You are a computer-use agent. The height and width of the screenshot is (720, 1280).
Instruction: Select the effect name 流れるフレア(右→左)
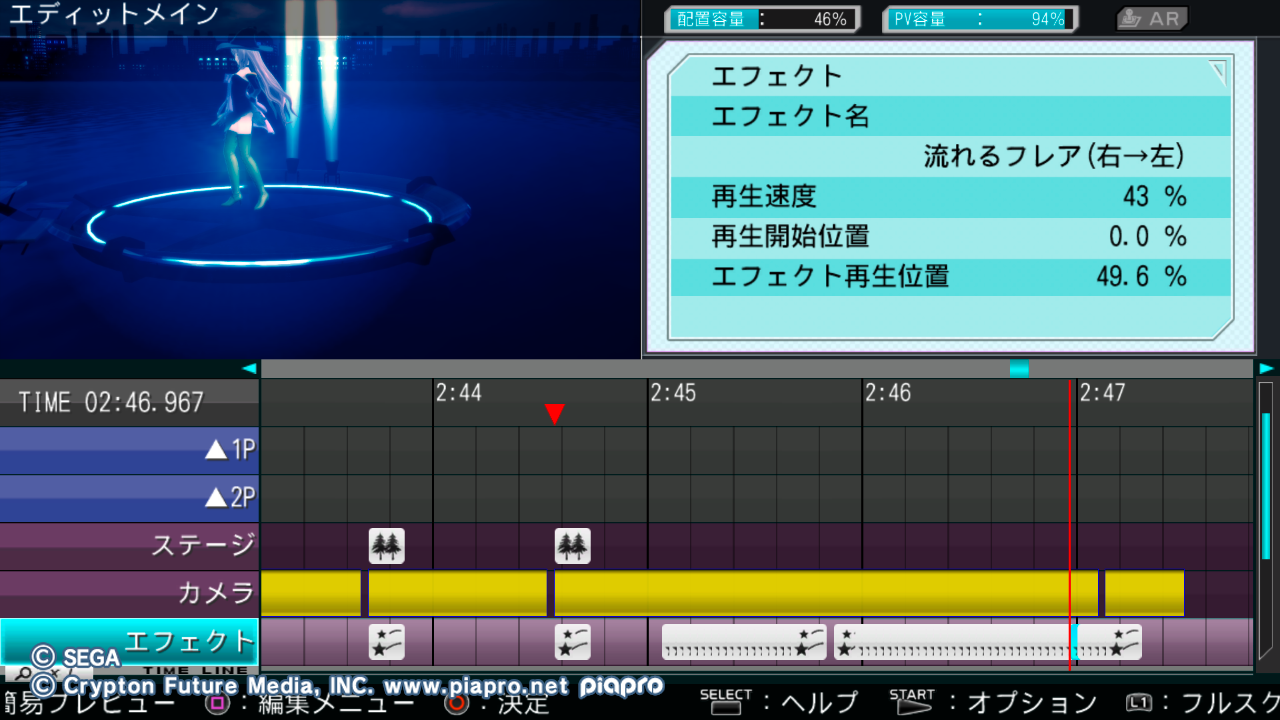(x=1053, y=156)
